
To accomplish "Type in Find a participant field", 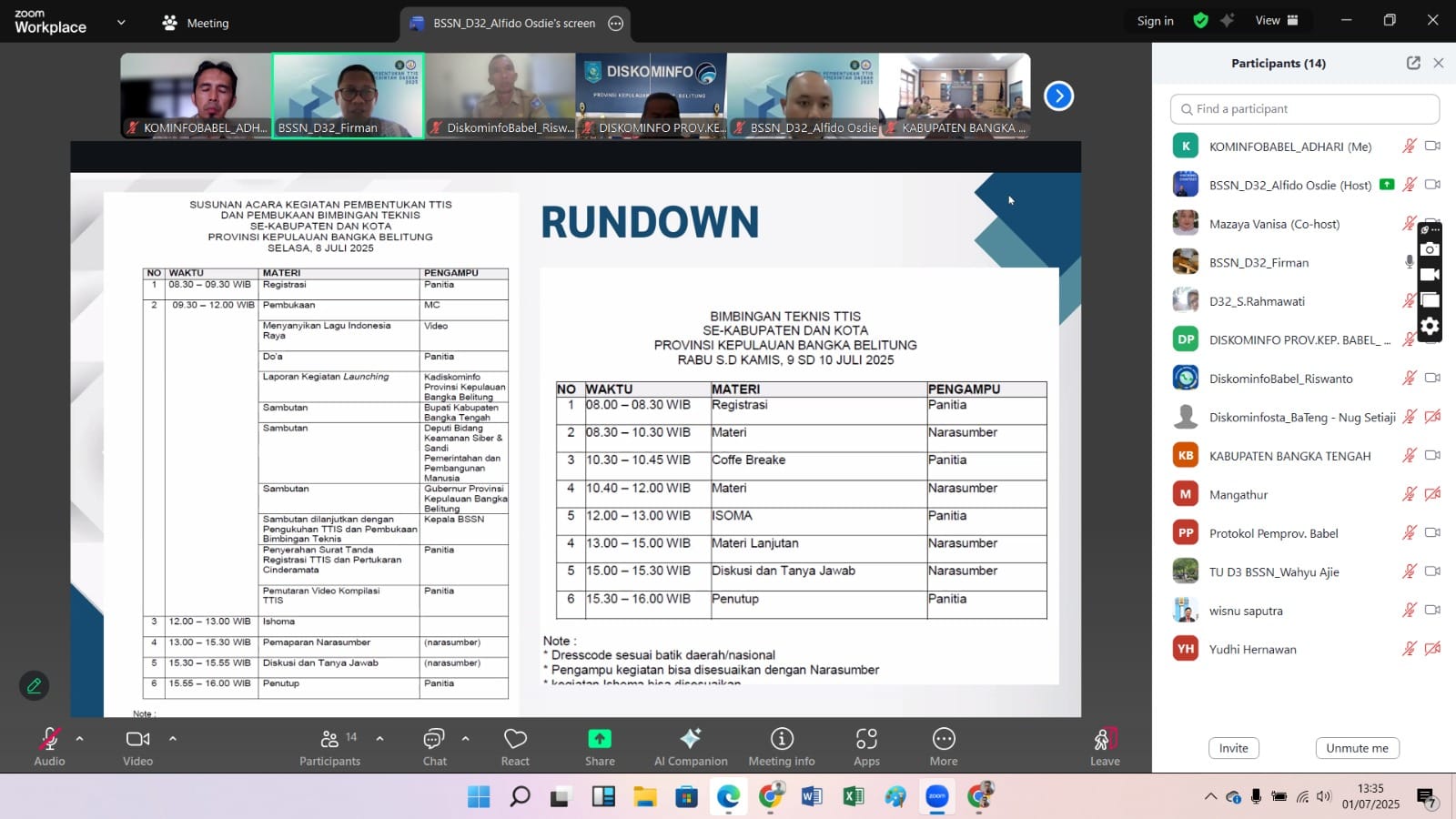I will [1305, 109].
